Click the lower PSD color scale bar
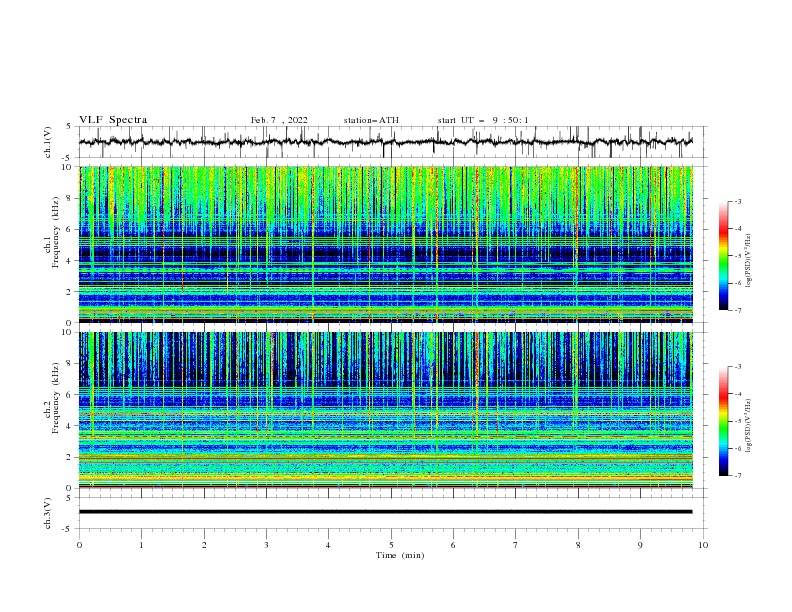This screenshot has width=792, height=612. 723,421
